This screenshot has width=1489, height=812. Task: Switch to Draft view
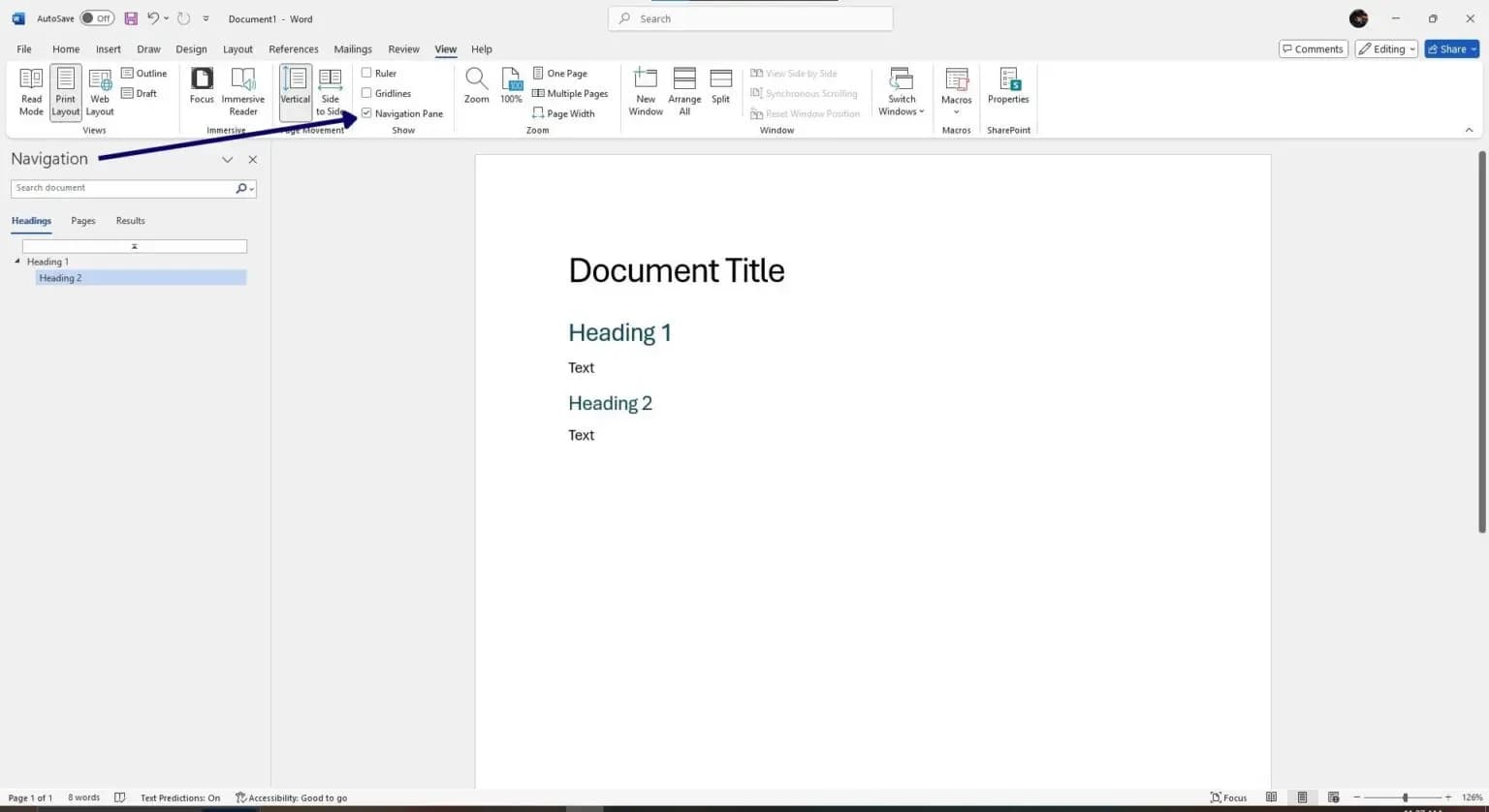pyautogui.click(x=140, y=94)
